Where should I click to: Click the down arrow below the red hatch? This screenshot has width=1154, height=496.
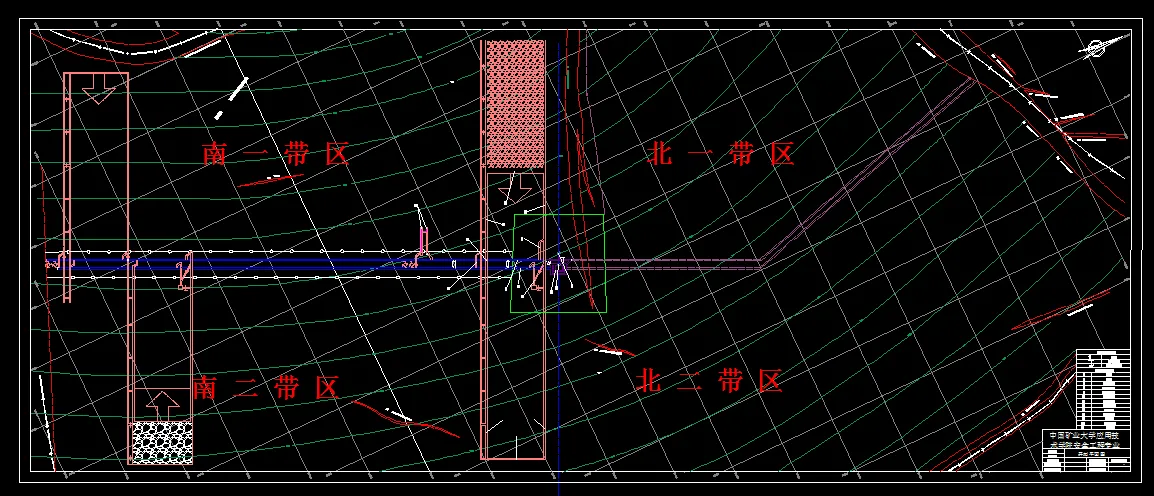[x=514, y=188]
